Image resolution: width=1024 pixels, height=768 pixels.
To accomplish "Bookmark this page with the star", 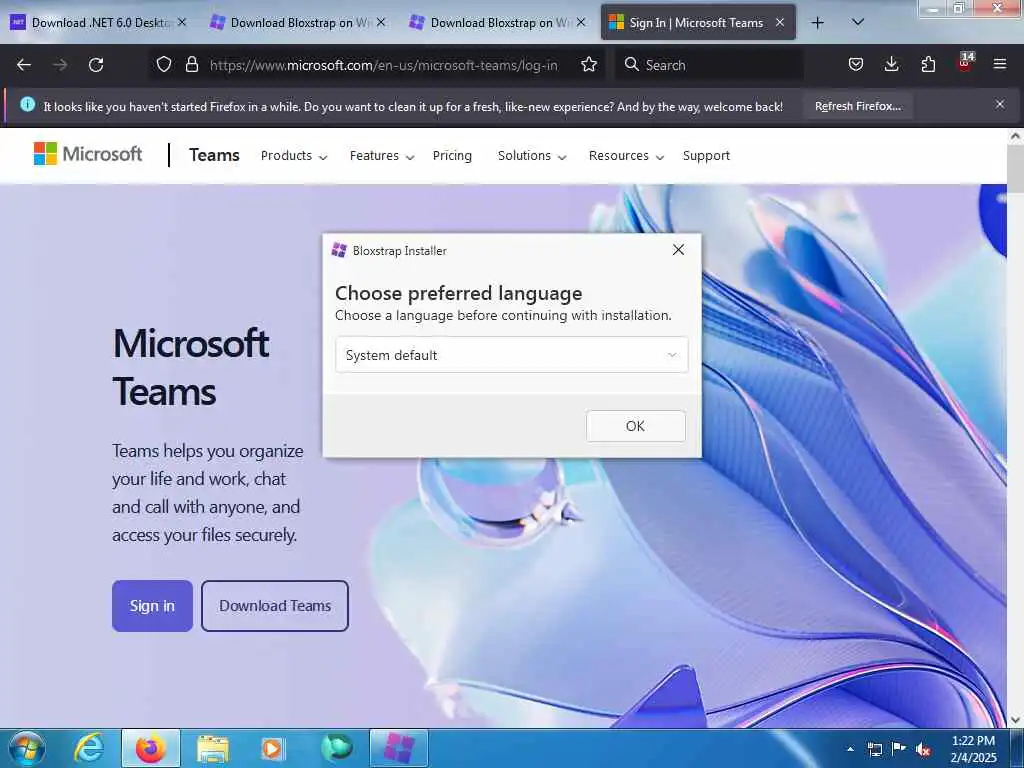I will tap(589, 65).
